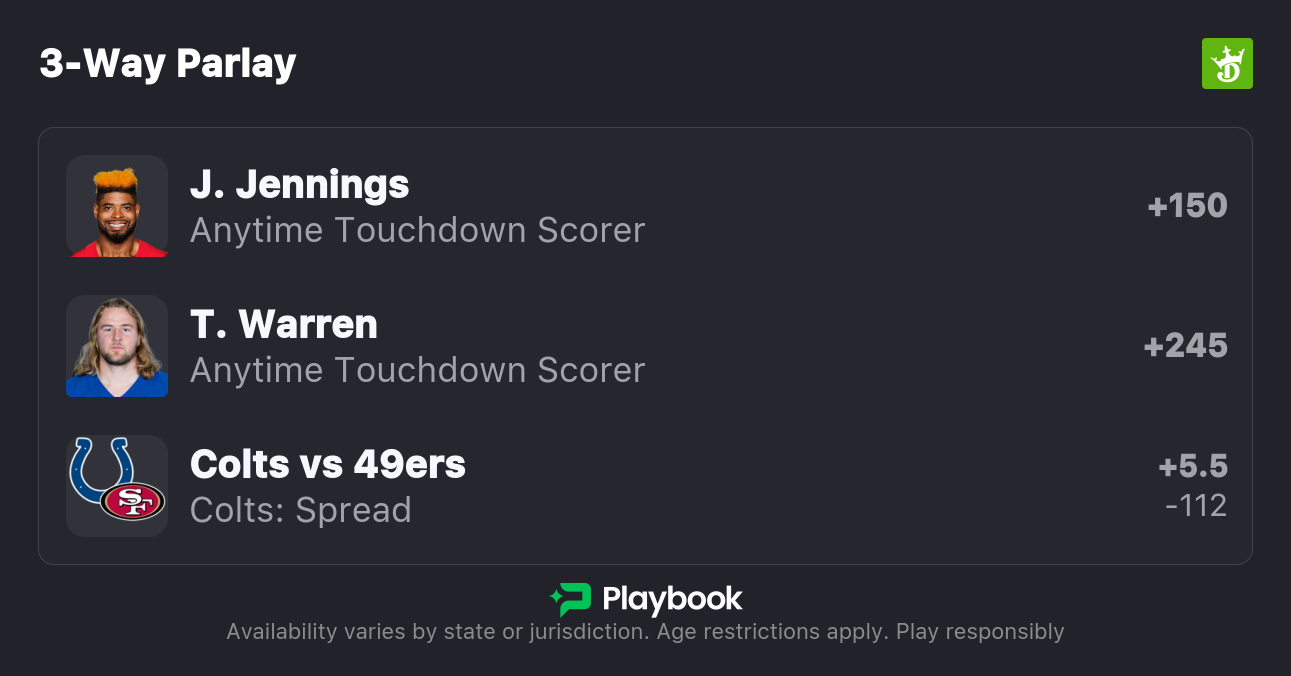Click the green Playbook logo icon

pos(571,599)
